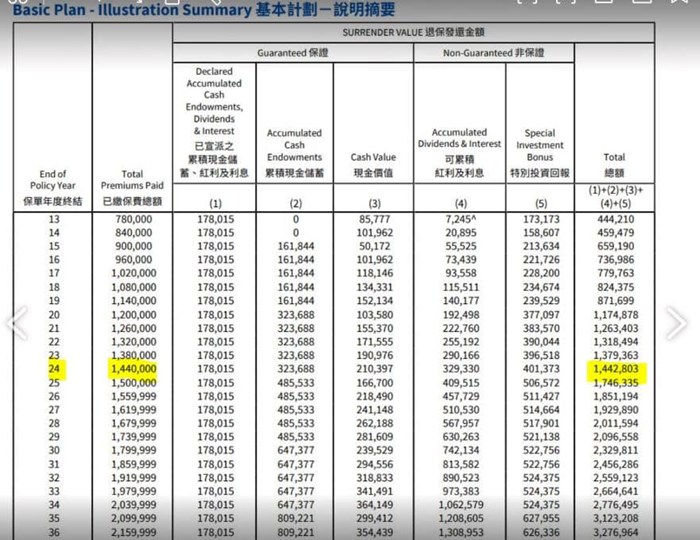Select the SURRENDER VALUE header bar

(x=413, y=33)
